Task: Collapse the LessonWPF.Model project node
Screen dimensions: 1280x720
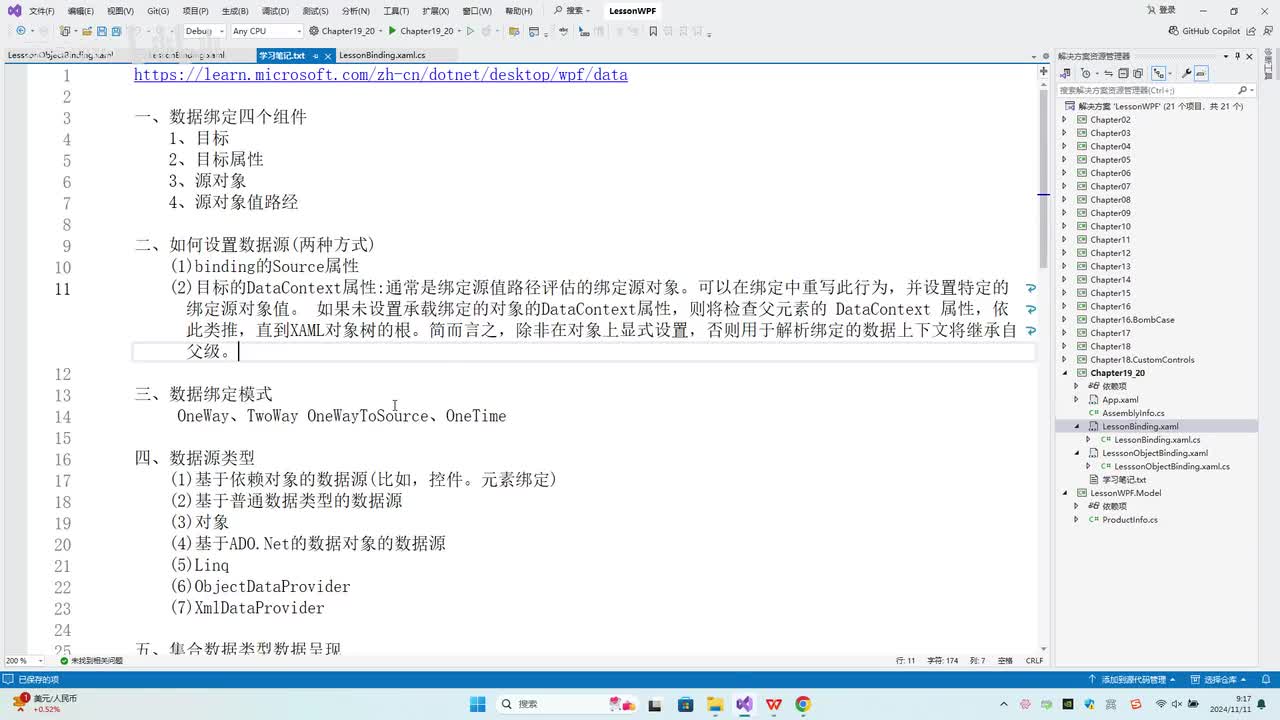Action: click(x=1064, y=493)
